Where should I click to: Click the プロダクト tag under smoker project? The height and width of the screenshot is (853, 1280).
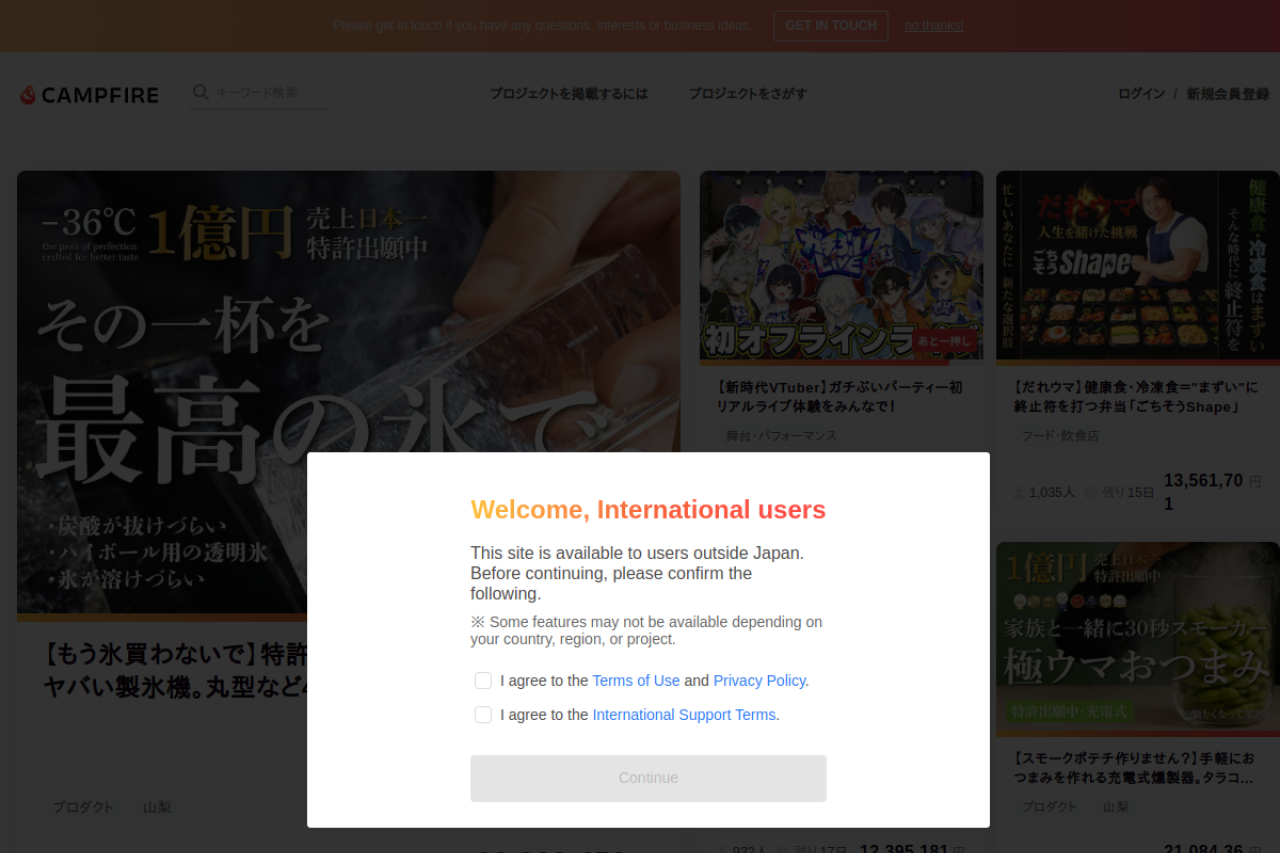point(1049,807)
